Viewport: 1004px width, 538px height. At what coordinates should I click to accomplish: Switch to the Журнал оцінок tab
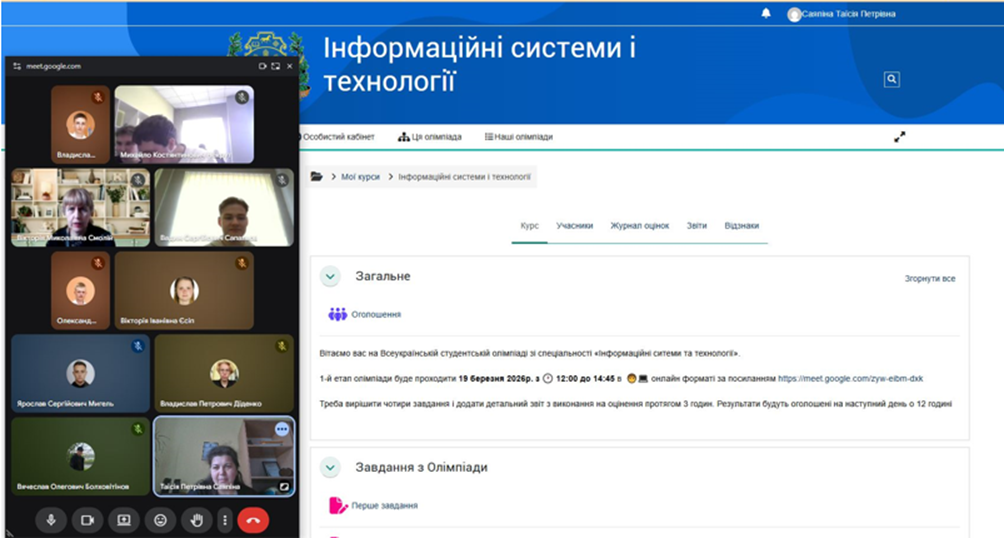coord(640,226)
